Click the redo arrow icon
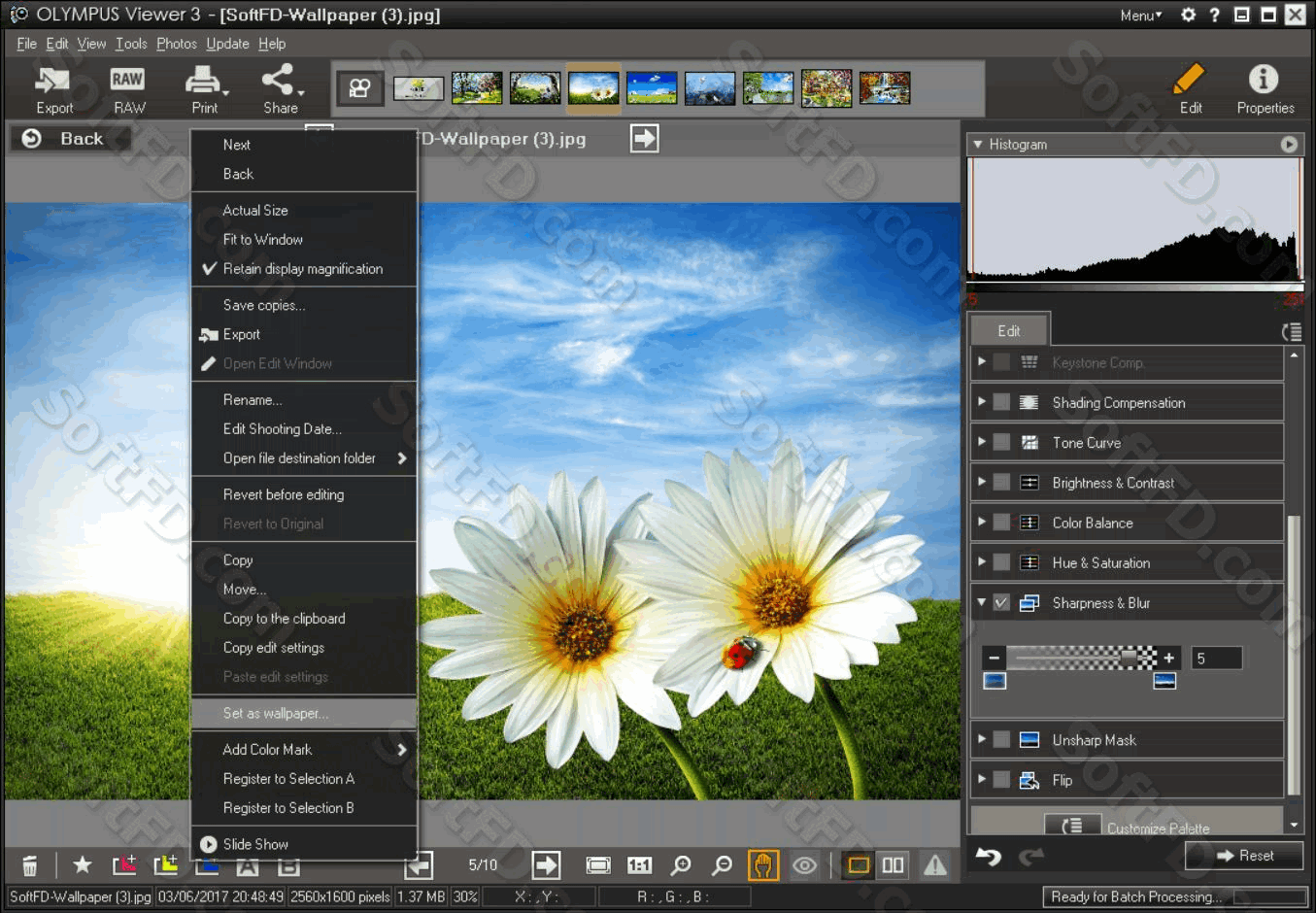Screen dimensions: 1316x913 pyautogui.click(x=1031, y=856)
